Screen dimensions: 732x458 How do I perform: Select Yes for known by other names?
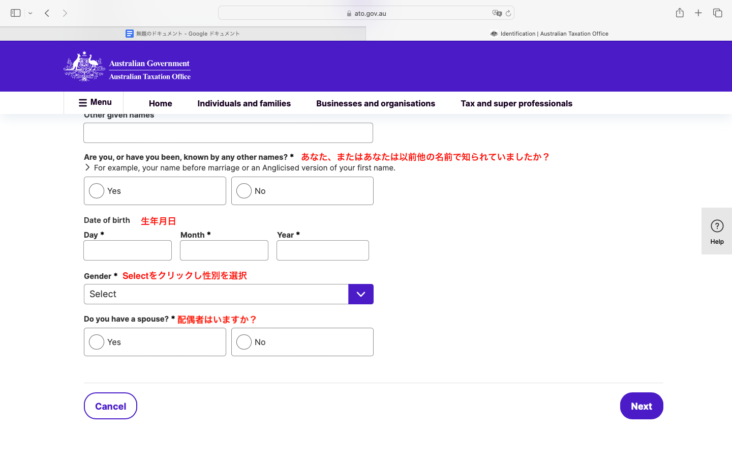pyautogui.click(x=97, y=191)
